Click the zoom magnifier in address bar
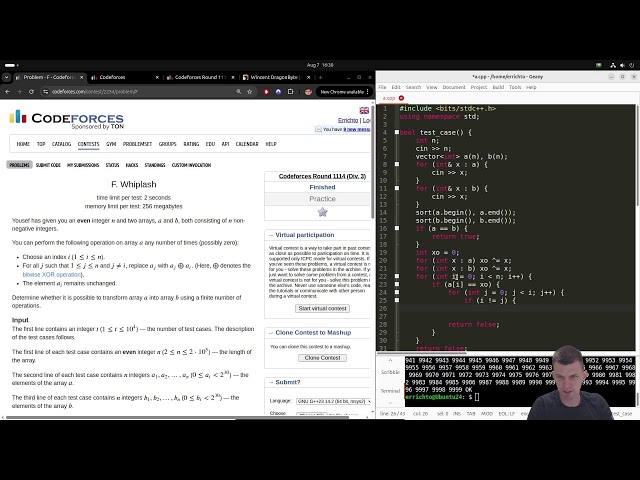 coord(239,92)
